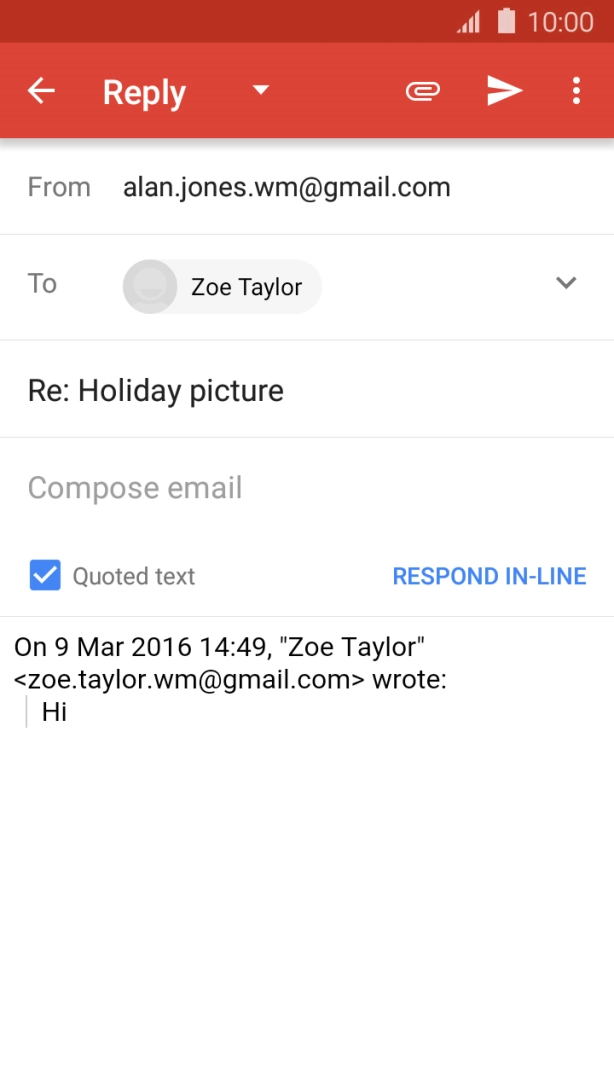The width and height of the screenshot is (614, 1092).
Task: Select the Reply header label
Action: point(143,90)
